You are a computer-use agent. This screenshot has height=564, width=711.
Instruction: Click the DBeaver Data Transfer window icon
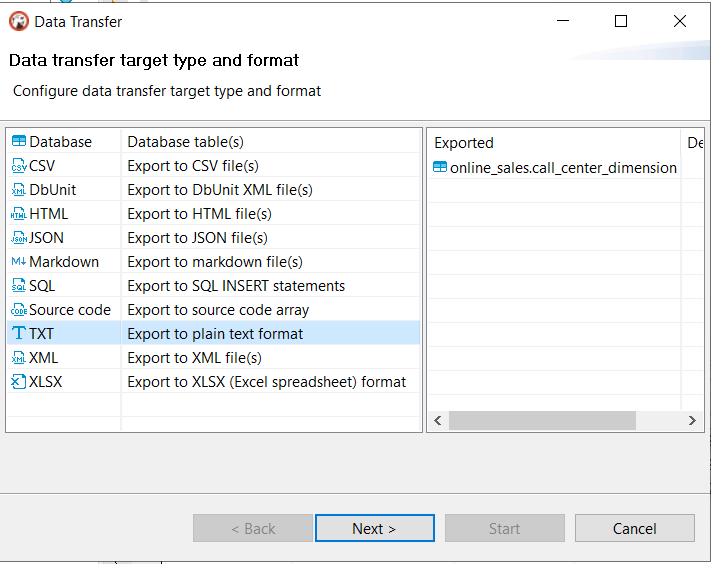coord(19,21)
